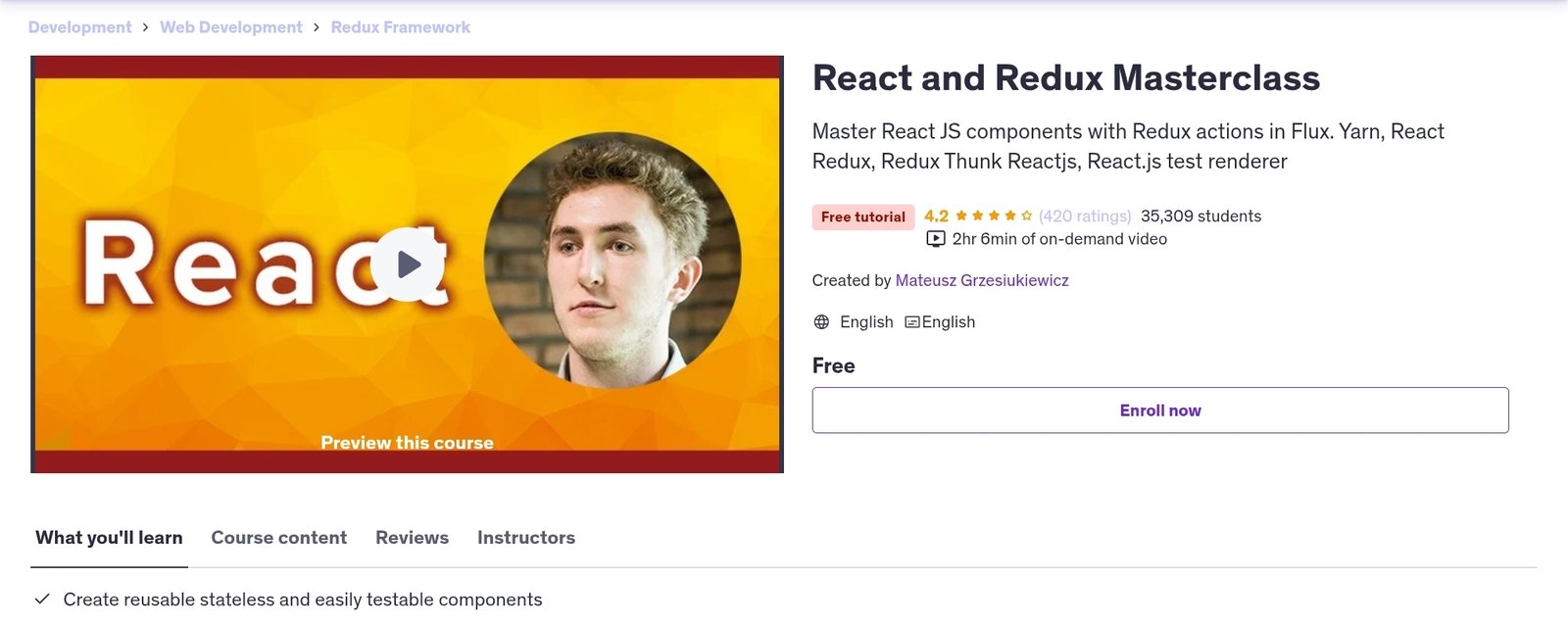The width and height of the screenshot is (1568, 626).
Task: Click the 35,309 students text
Action: [x=1200, y=217]
